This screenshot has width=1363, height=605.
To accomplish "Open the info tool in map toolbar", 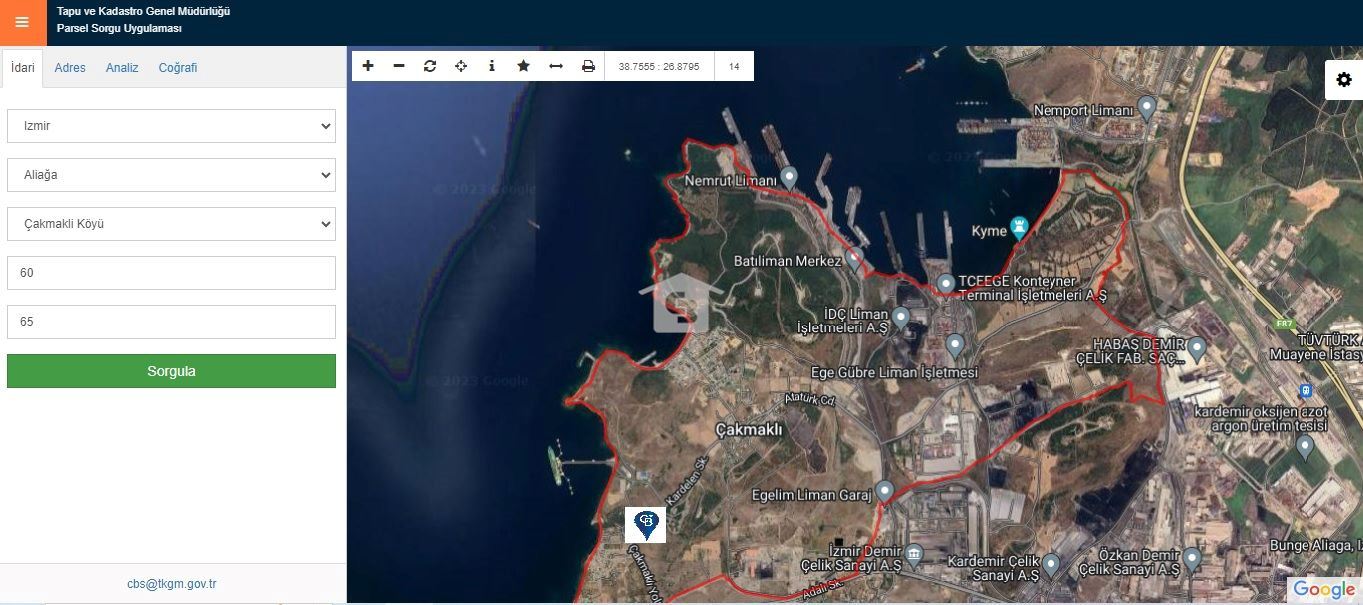I will coord(492,66).
